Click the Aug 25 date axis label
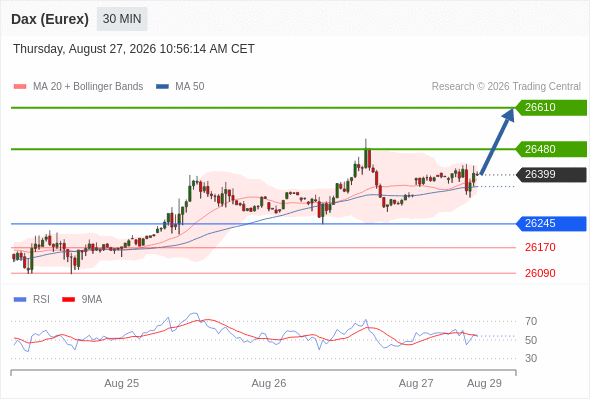Viewport: 590px width, 400px height. tap(122, 383)
